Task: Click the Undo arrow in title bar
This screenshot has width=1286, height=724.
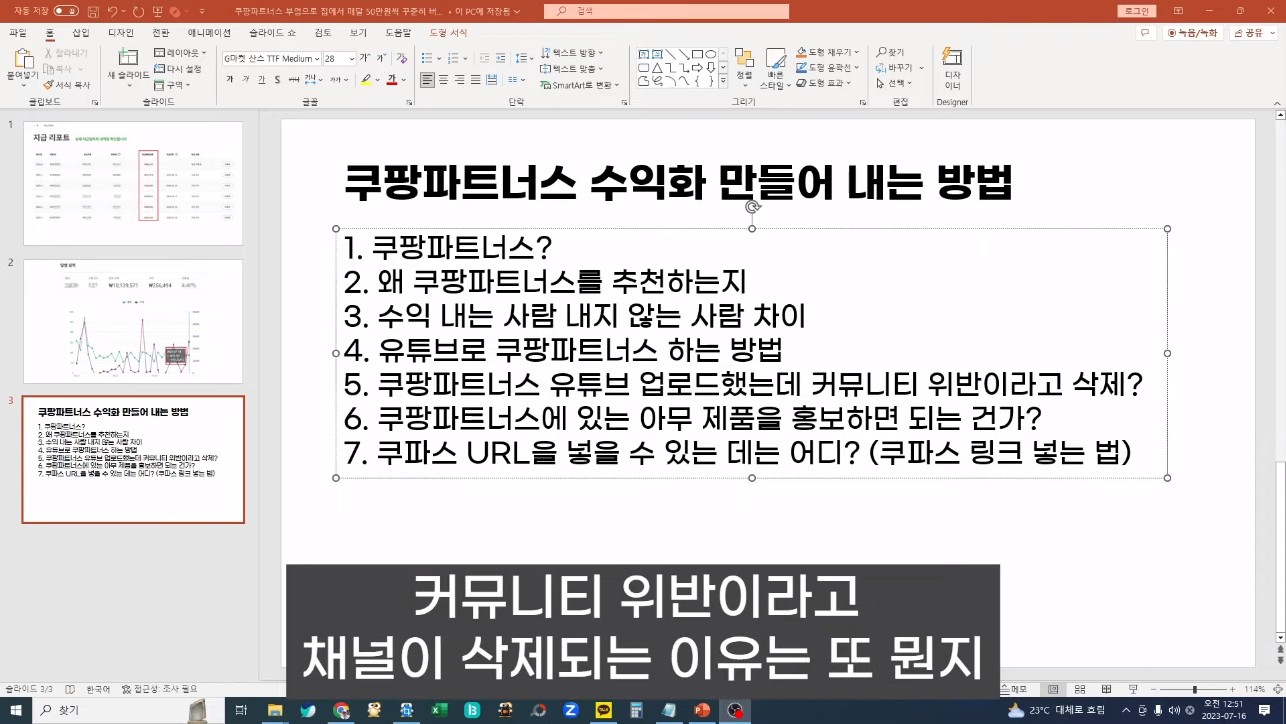Action: point(113,11)
